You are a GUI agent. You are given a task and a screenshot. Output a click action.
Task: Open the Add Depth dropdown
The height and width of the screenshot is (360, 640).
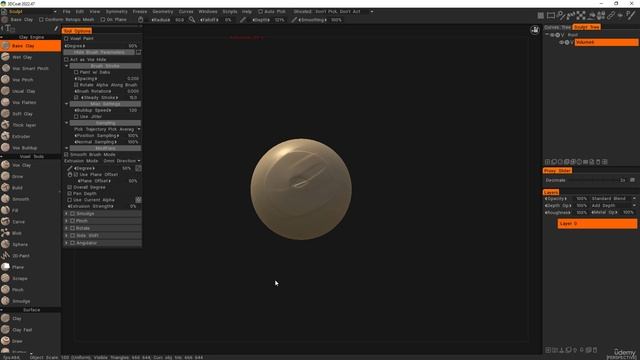point(613,205)
